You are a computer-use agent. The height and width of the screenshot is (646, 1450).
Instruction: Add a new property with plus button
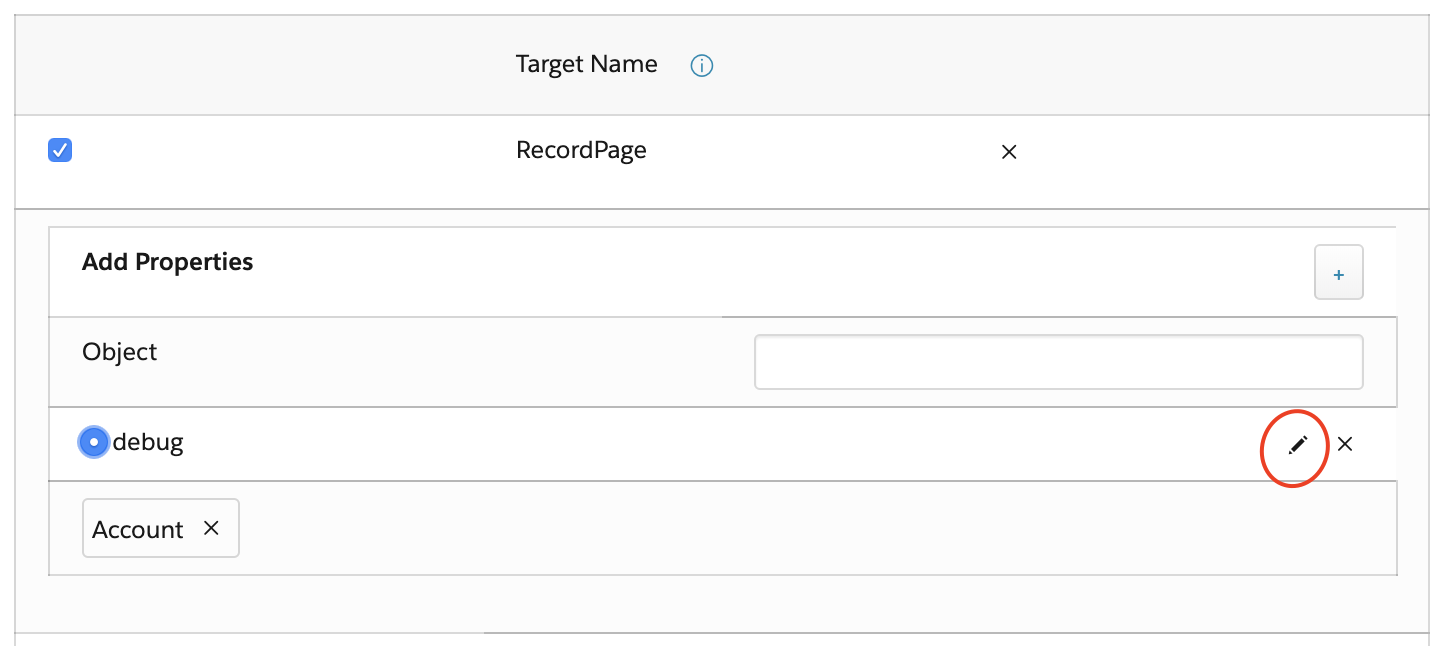pyautogui.click(x=1339, y=274)
